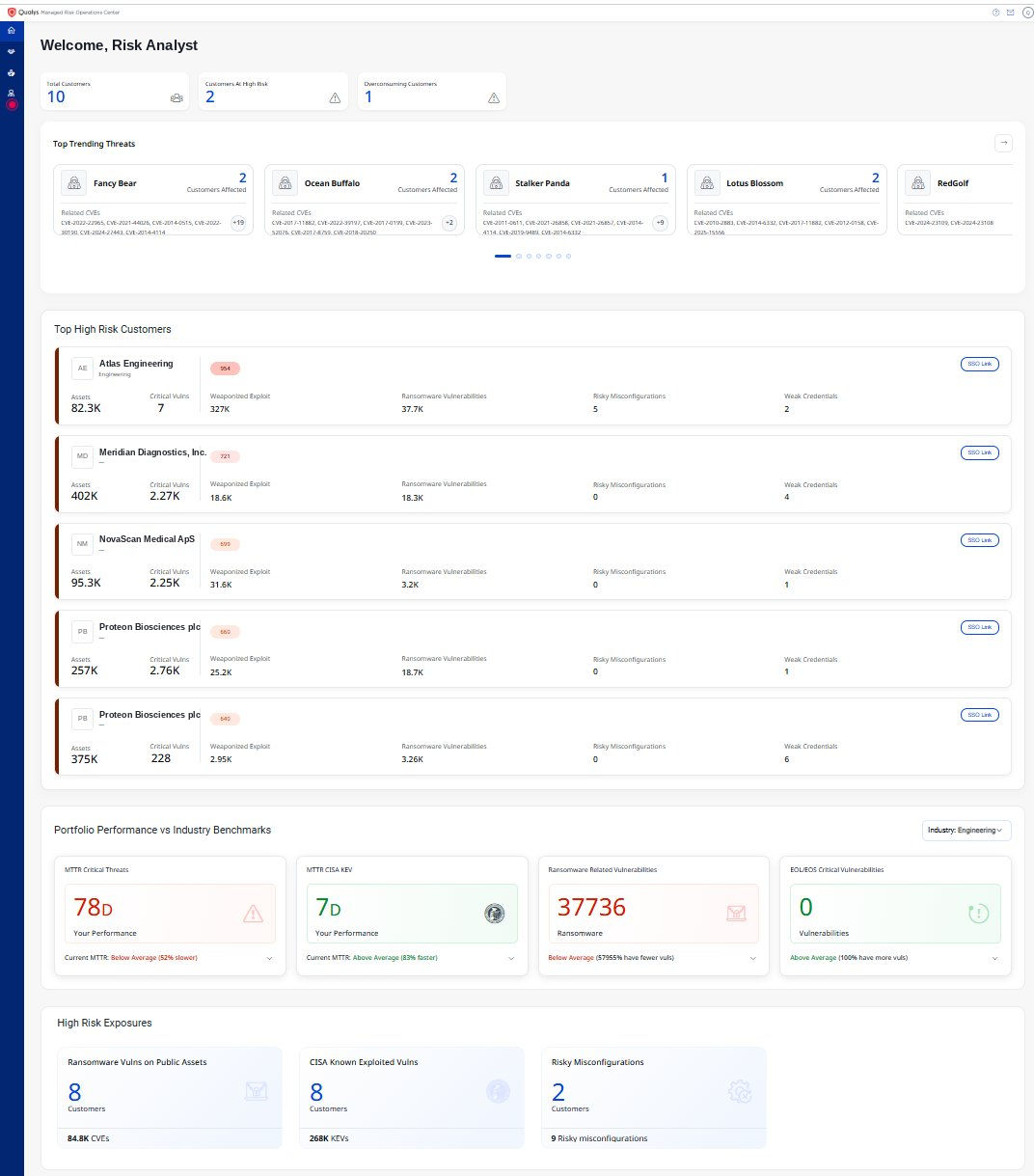Click Atlas Engineering's 327K Weaponized Exploit value

[x=220, y=409]
